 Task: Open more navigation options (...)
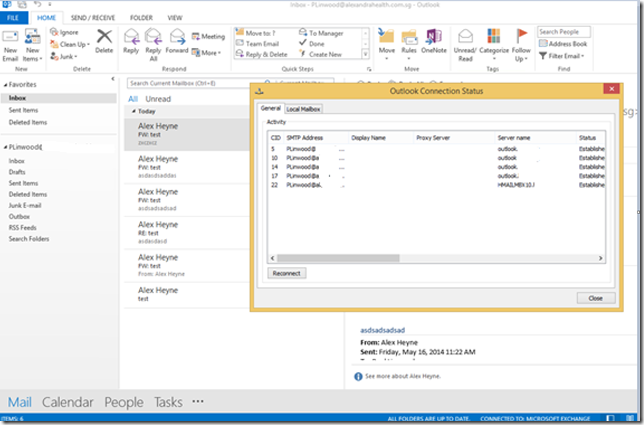[x=198, y=401]
